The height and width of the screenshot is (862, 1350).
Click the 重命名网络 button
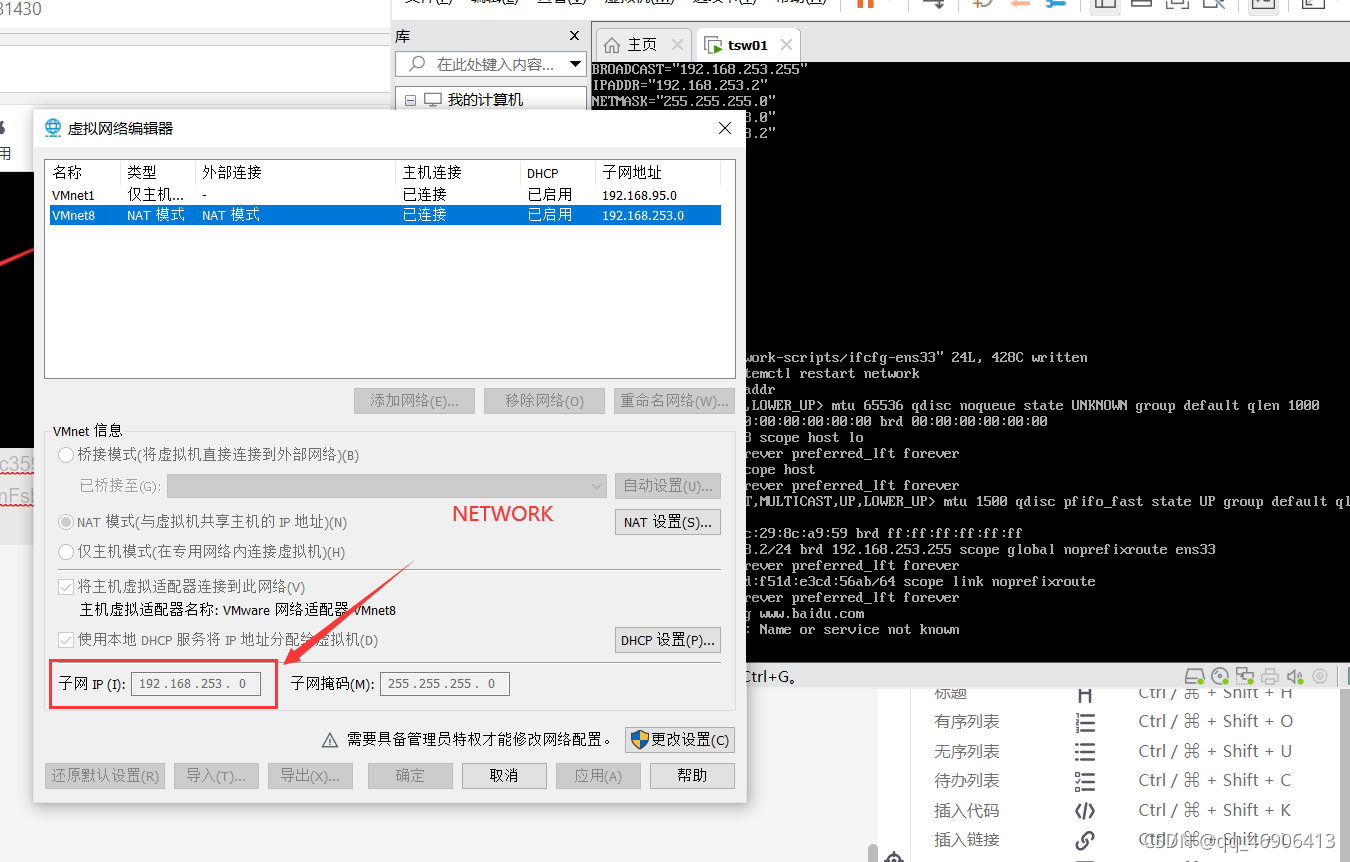pos(674,401)
